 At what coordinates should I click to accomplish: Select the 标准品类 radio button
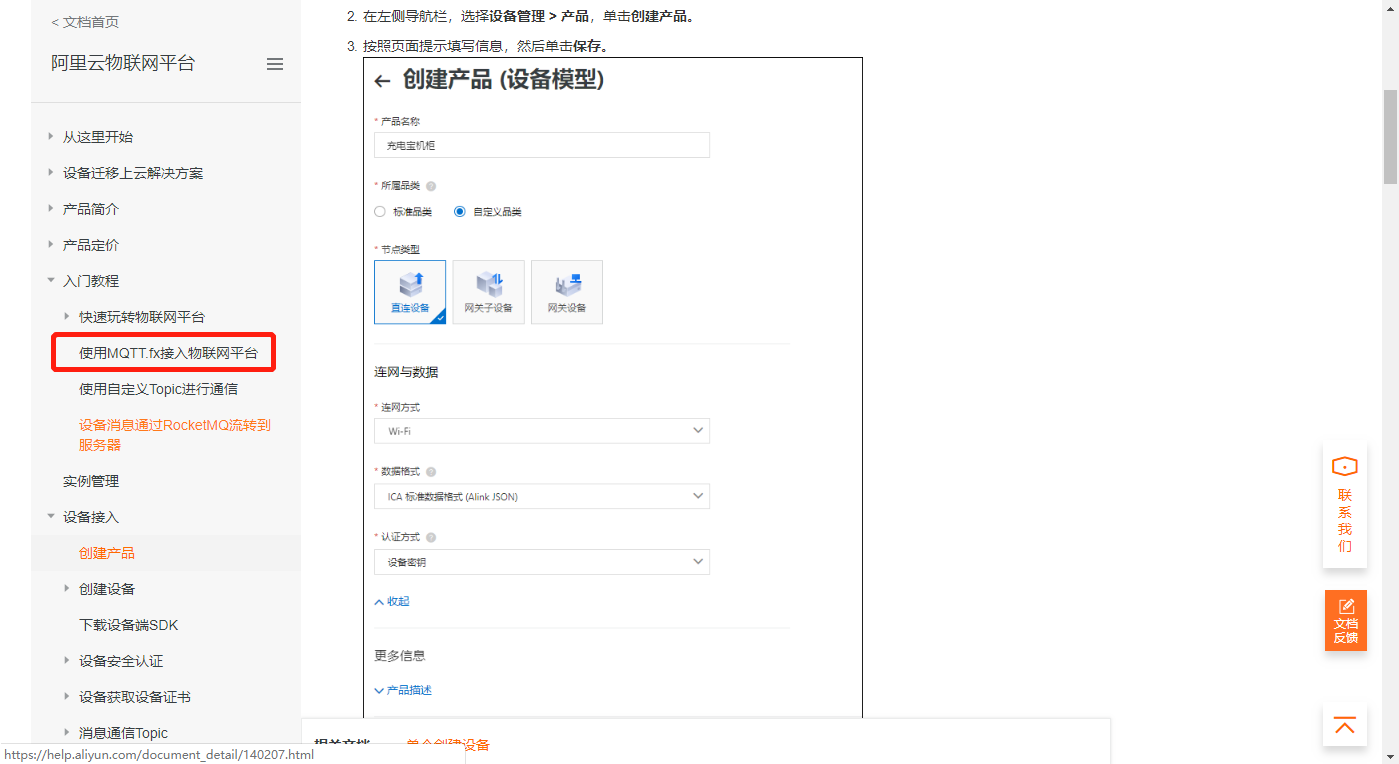coord(380,212)
